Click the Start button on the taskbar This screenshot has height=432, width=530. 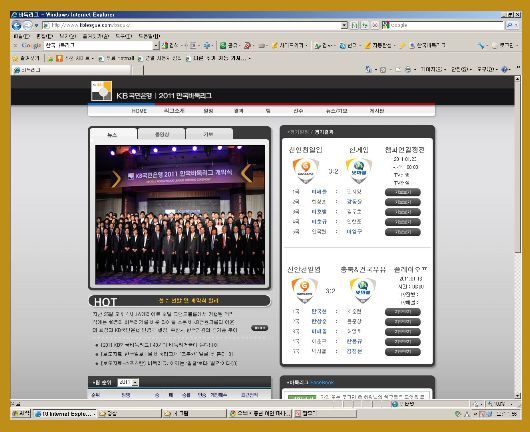(21, 413)
